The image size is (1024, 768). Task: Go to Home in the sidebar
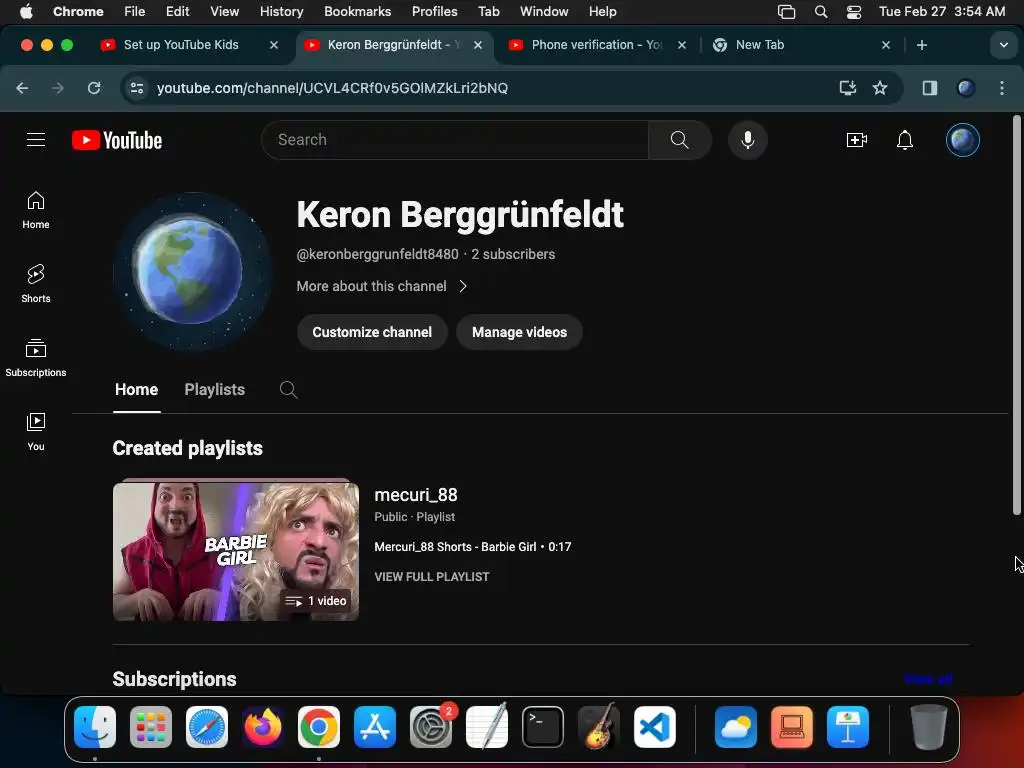coord(36,210)
